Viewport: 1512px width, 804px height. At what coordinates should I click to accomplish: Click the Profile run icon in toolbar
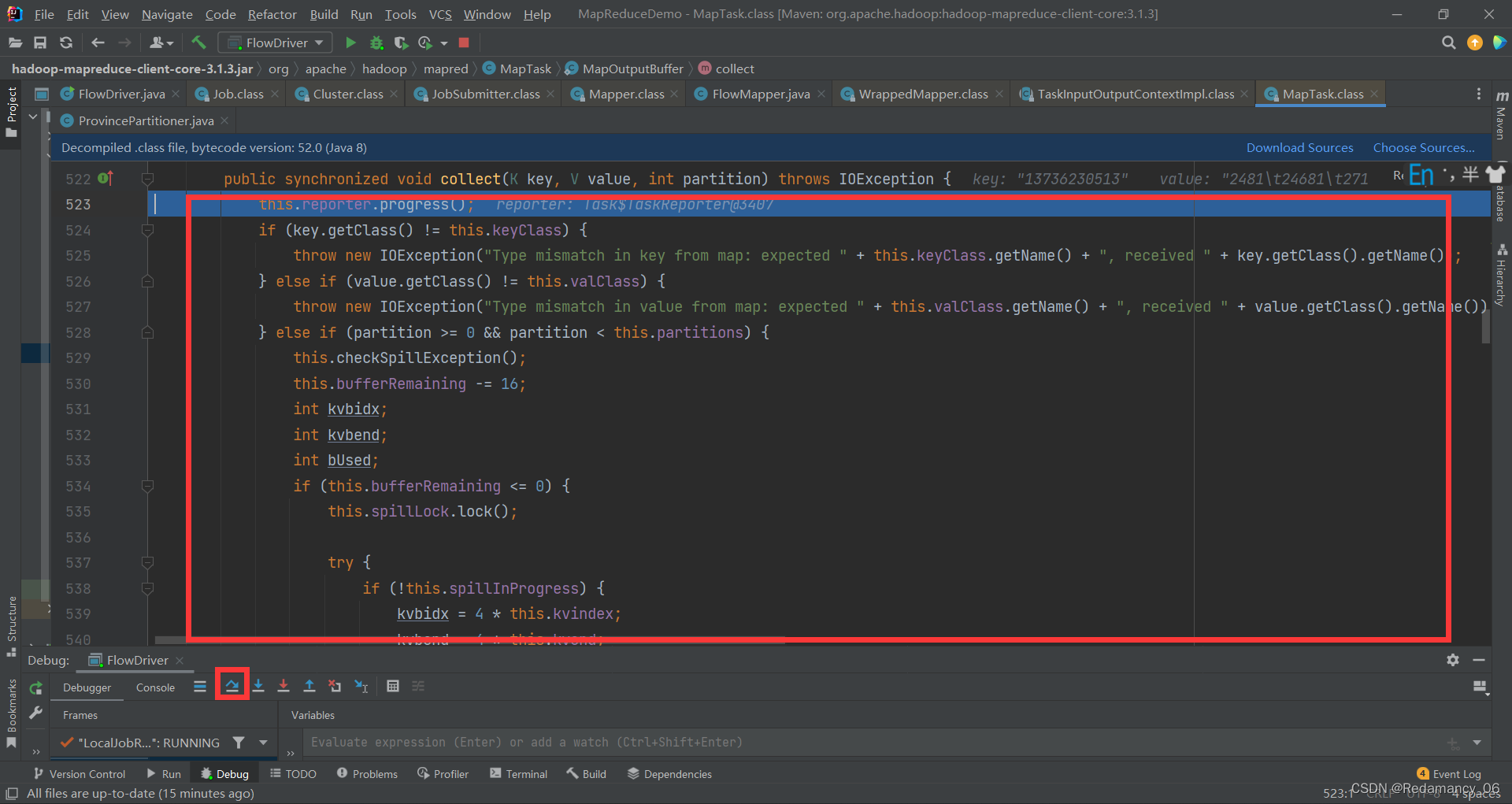pos(425,43)
